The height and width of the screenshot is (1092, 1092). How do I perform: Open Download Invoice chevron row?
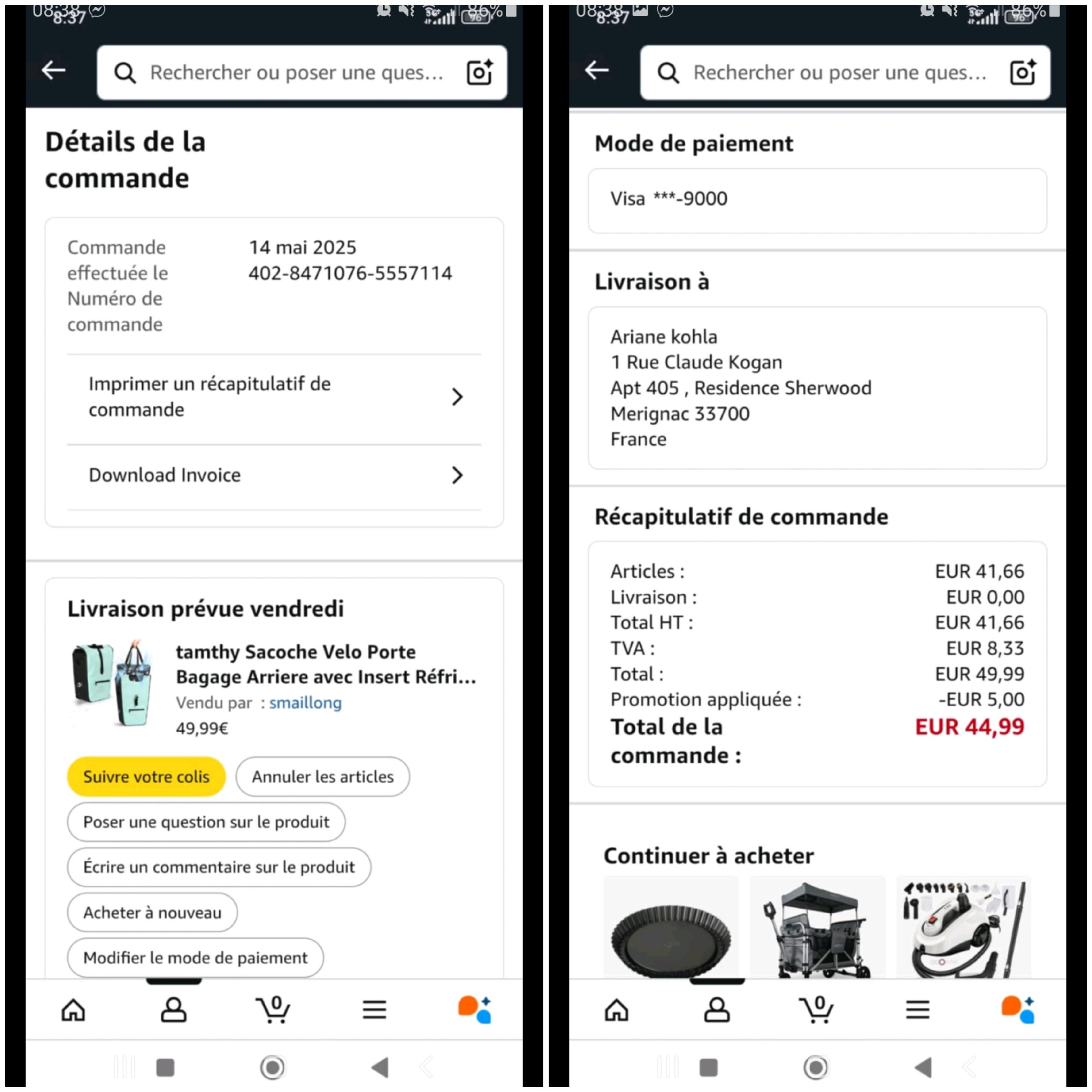(x=274, y=476)
